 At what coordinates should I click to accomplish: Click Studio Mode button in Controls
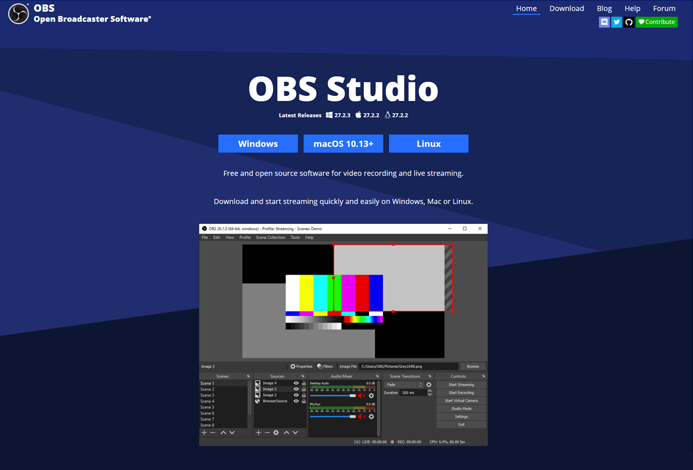pos(461,409)
